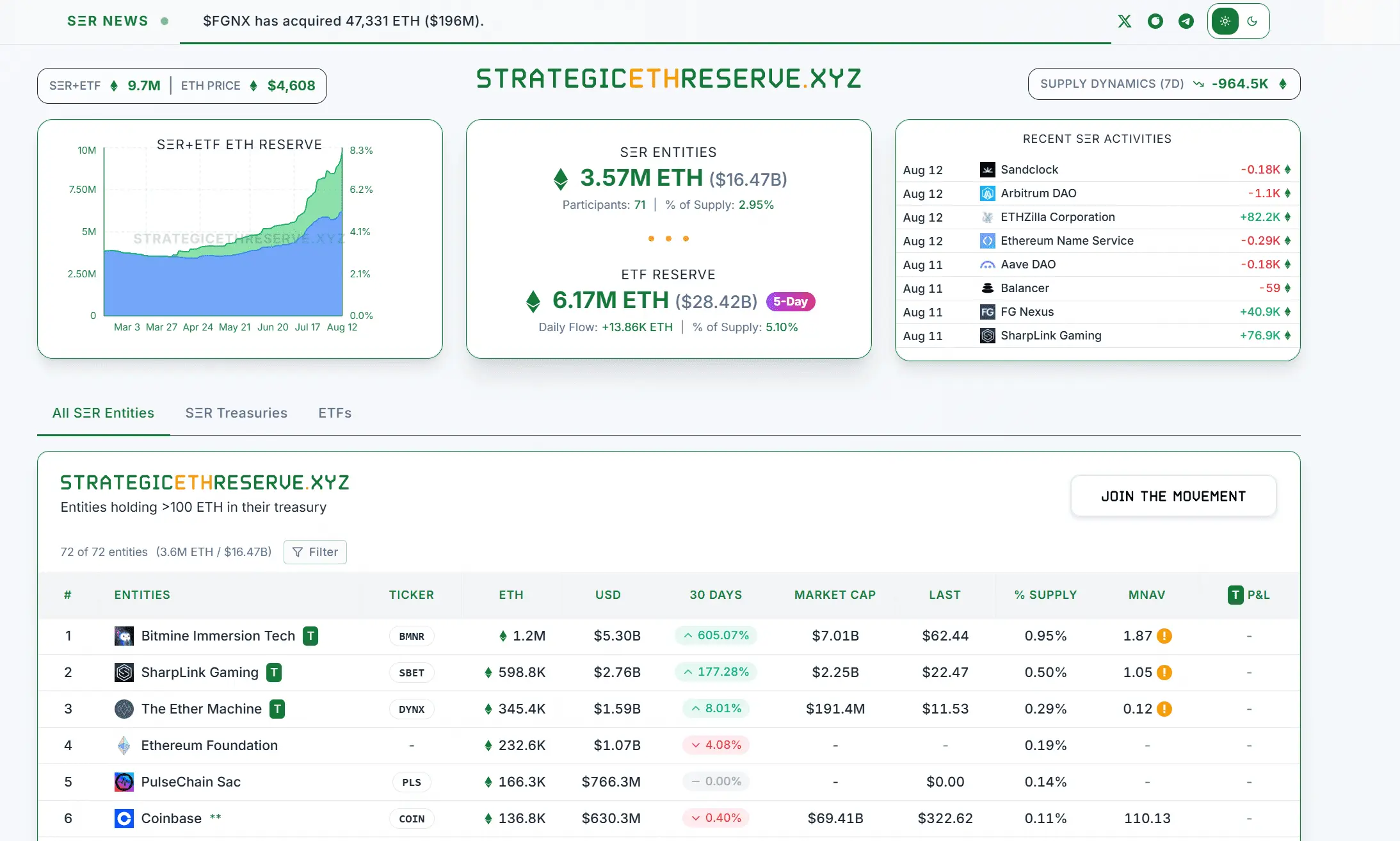This screenshot has width=1400, height=841.
Task: Click the PLS ticker chip
Action: 412,782
